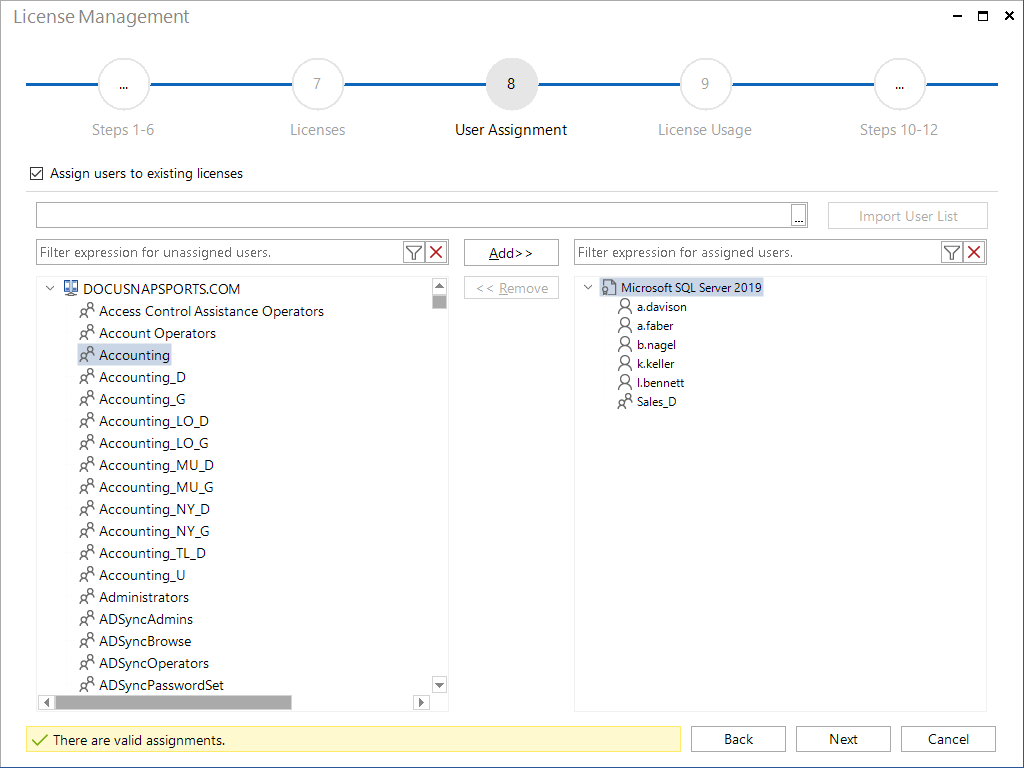Screen dimensions: 1024x768
Task: Click the horizontal scrollbar thumb in user list
Action: click(174, 703)
